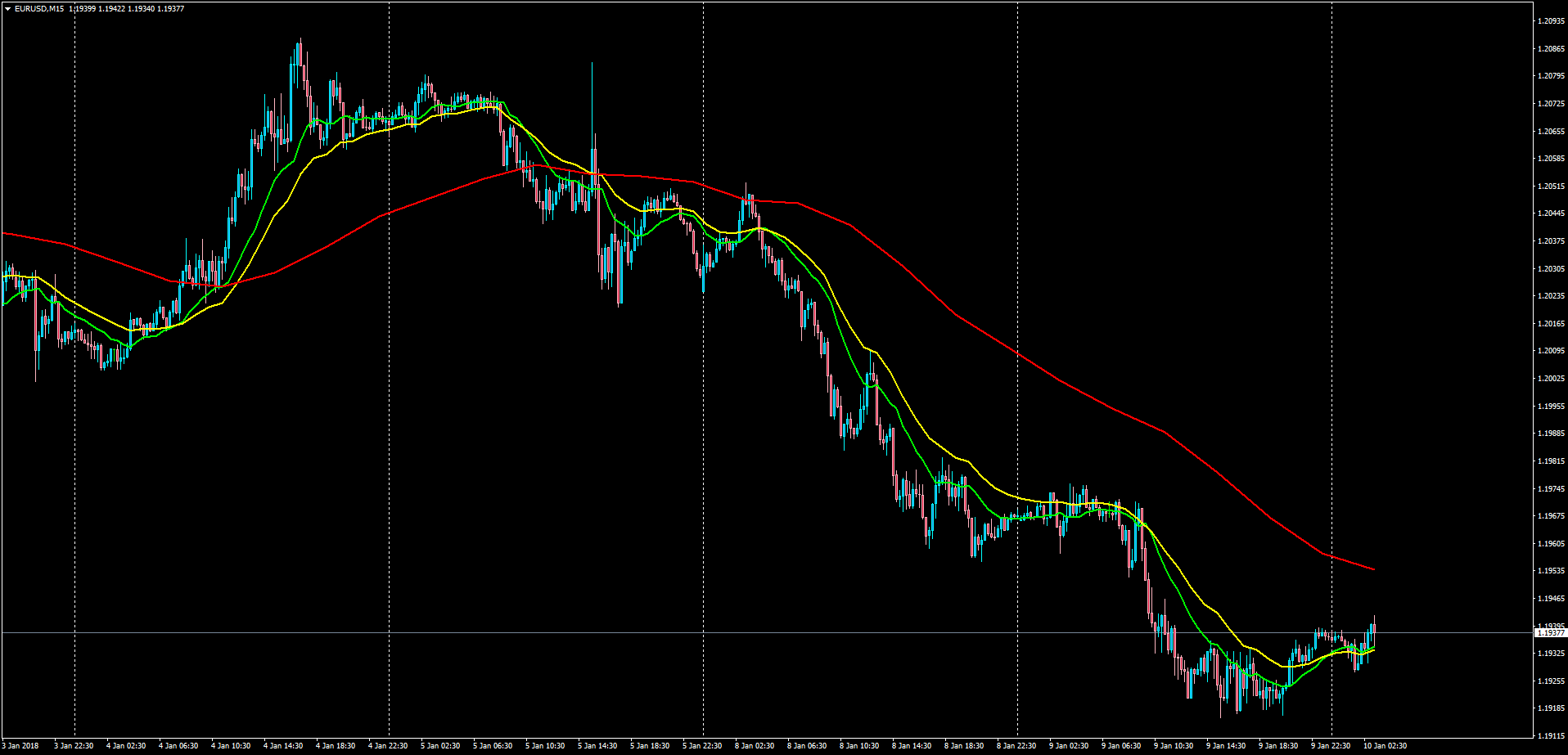Click the 1.19955 price axis label
This screenshot has width=1568, height=755.
click(1552, 407)
